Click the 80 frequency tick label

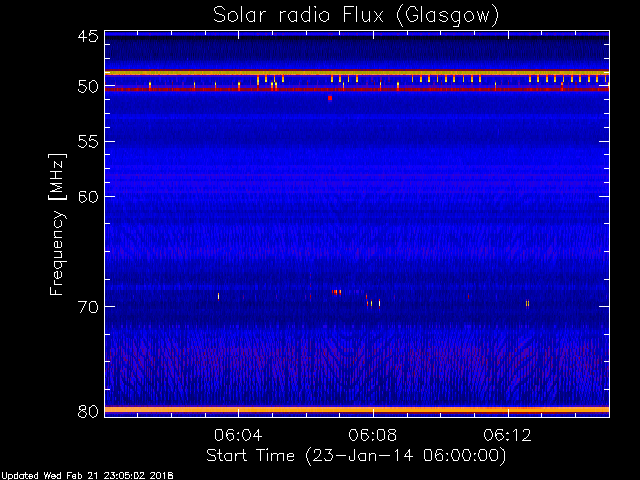click(88, 411)
